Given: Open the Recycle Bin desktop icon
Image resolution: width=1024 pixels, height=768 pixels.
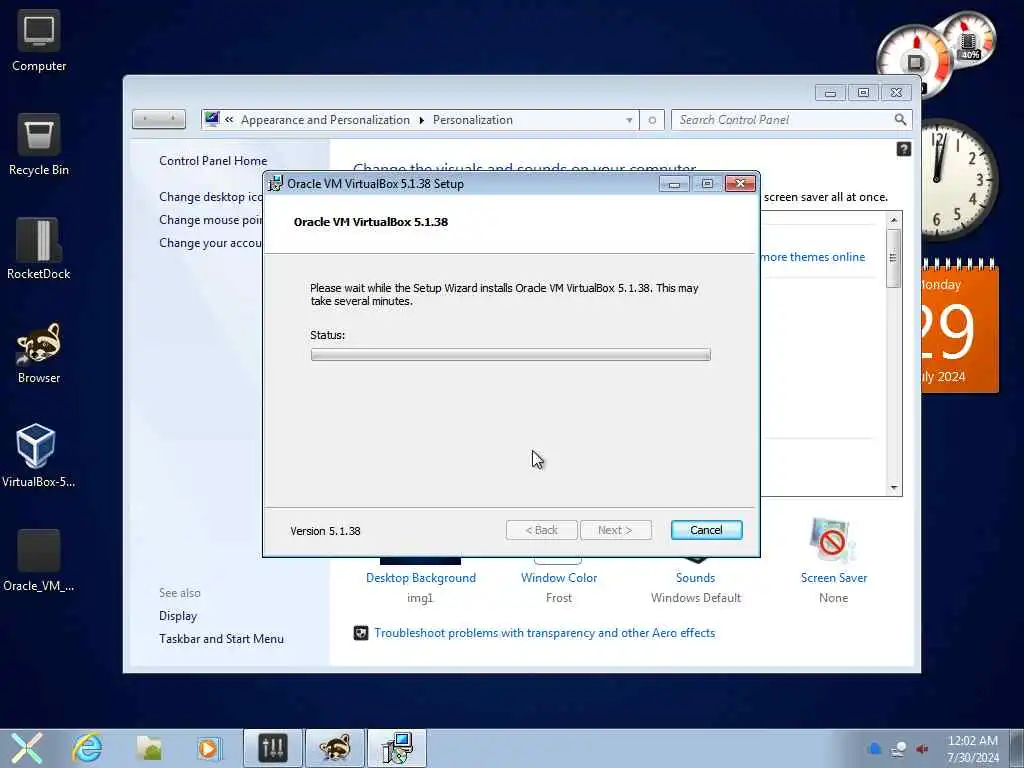Looking at the screenshot, I should tap(39, 144).
